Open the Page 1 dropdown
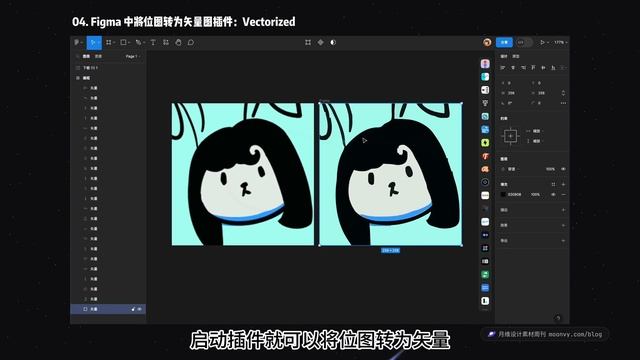640x360 pixels. pos(132,56)
